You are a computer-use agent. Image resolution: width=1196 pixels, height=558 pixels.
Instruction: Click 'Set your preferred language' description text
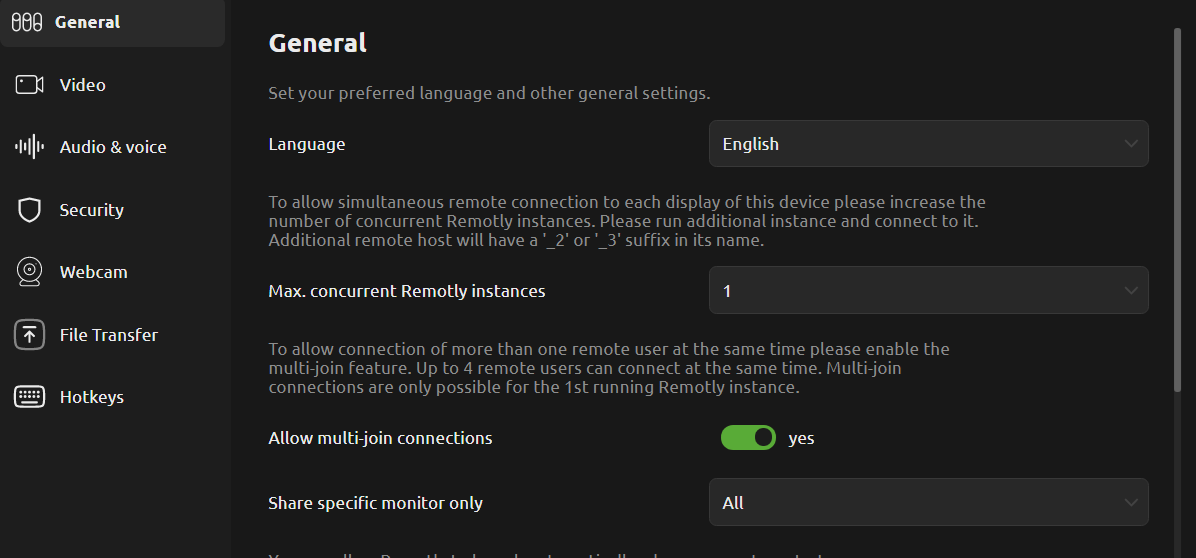489,94
